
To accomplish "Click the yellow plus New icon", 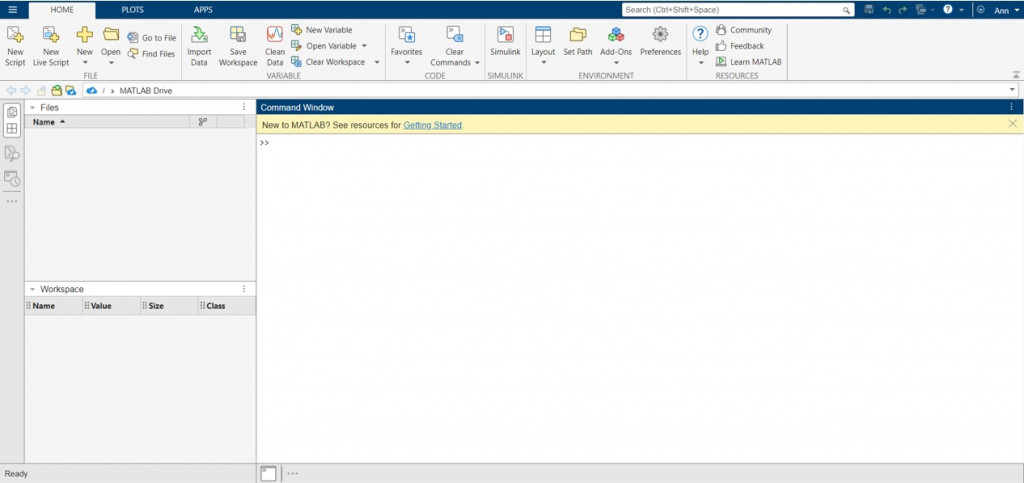I will tap(85, 35).
